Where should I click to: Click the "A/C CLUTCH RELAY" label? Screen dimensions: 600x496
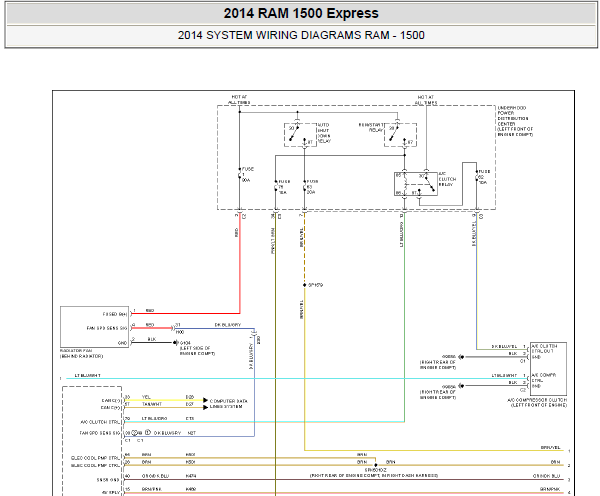[447, 179]
